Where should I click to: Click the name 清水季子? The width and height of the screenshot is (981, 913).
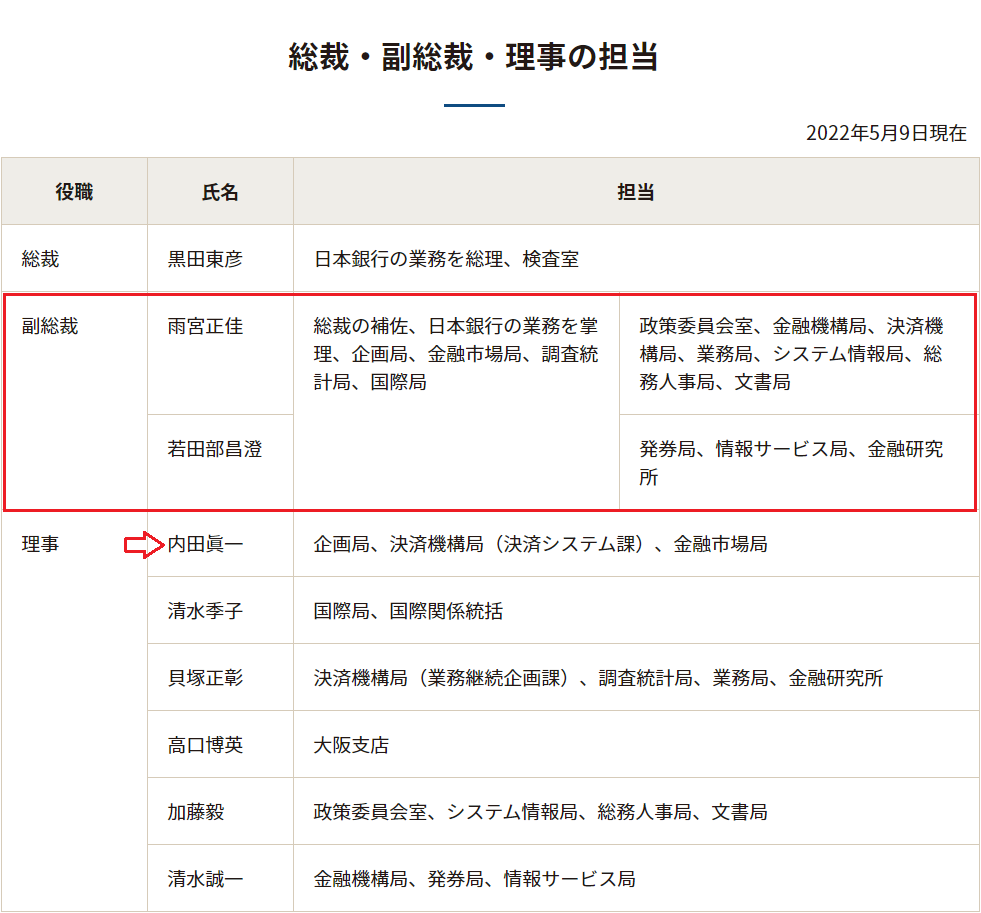point(205,611)
